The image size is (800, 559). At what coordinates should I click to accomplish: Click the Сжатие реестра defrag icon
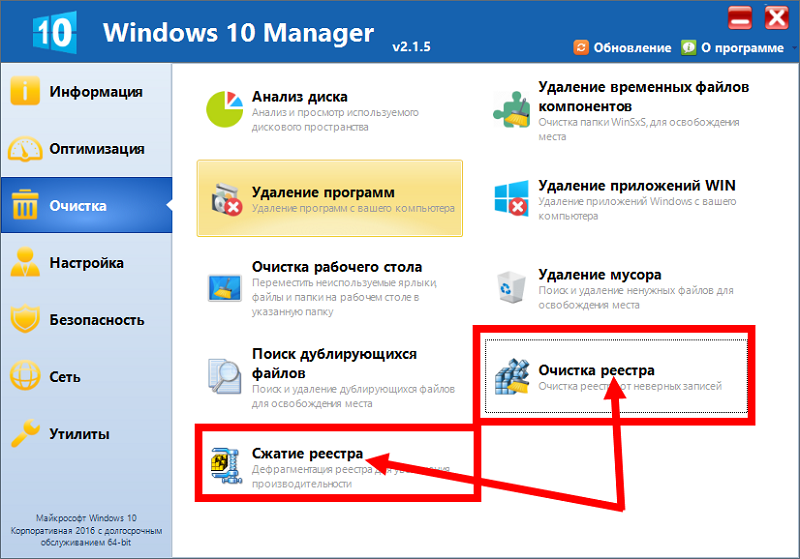coord(226,465)
